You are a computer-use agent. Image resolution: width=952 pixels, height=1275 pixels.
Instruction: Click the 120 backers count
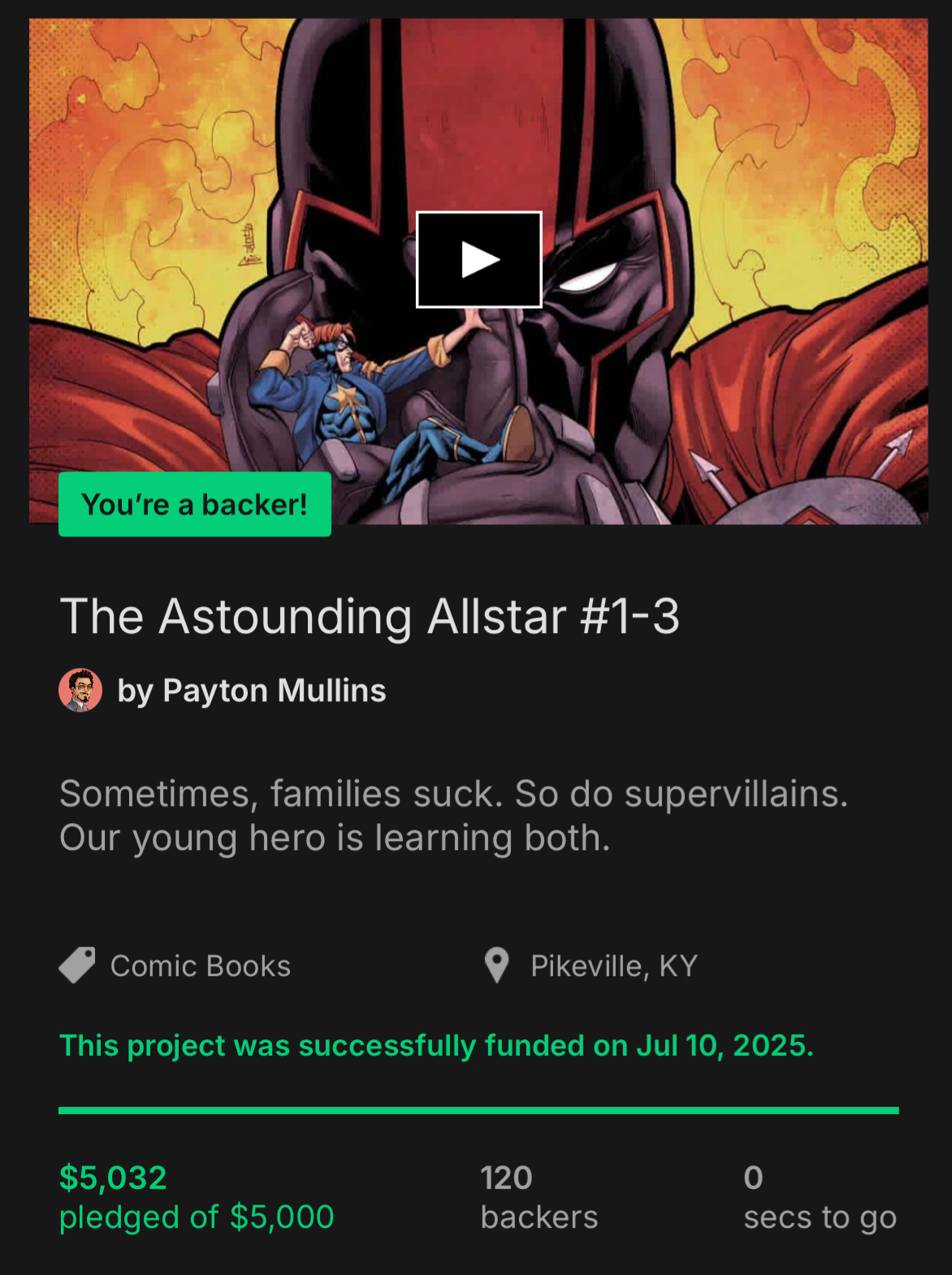pyautogui.click(x=506, y=1177)
